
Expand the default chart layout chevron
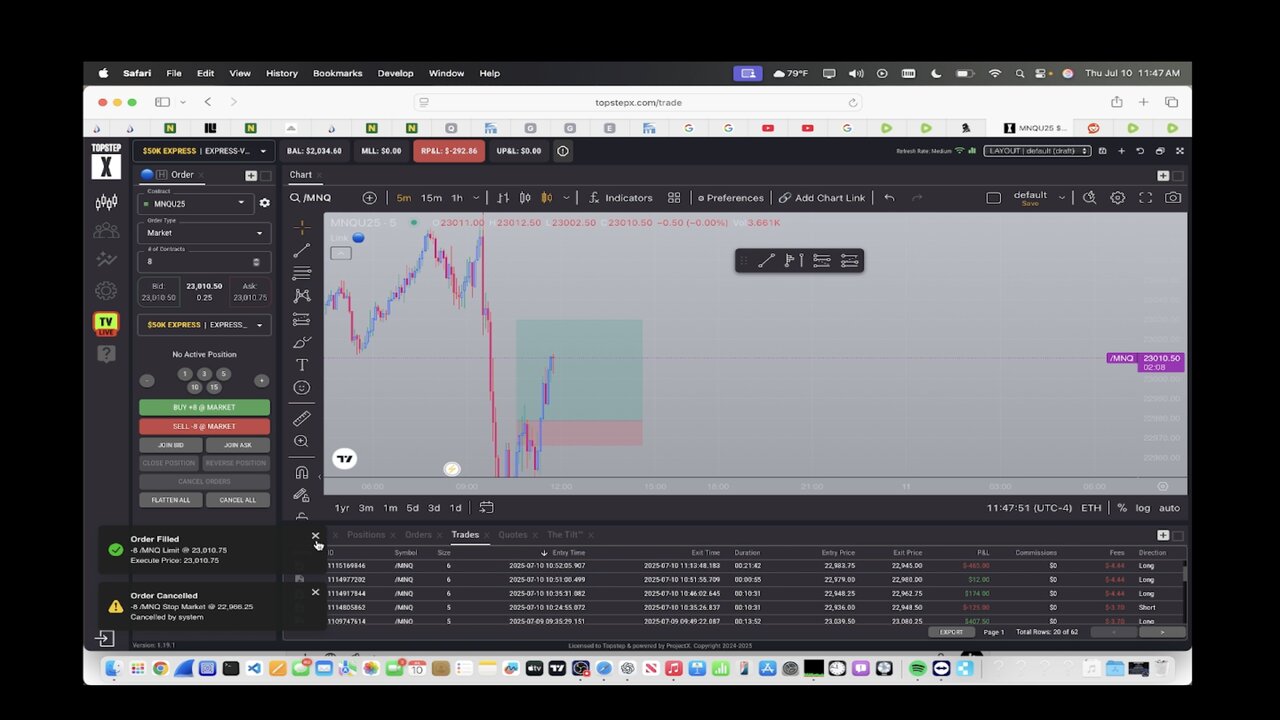[x=1062, y=198]
